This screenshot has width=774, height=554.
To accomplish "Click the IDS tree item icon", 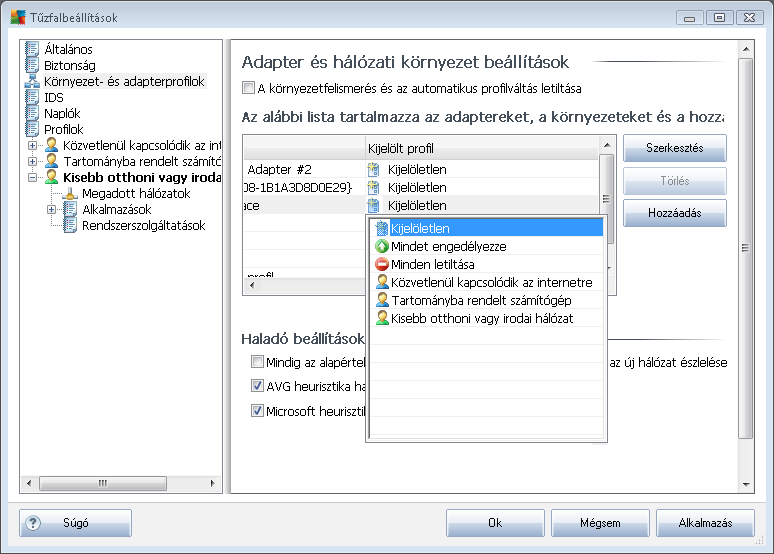I will (x=32, y=97).
